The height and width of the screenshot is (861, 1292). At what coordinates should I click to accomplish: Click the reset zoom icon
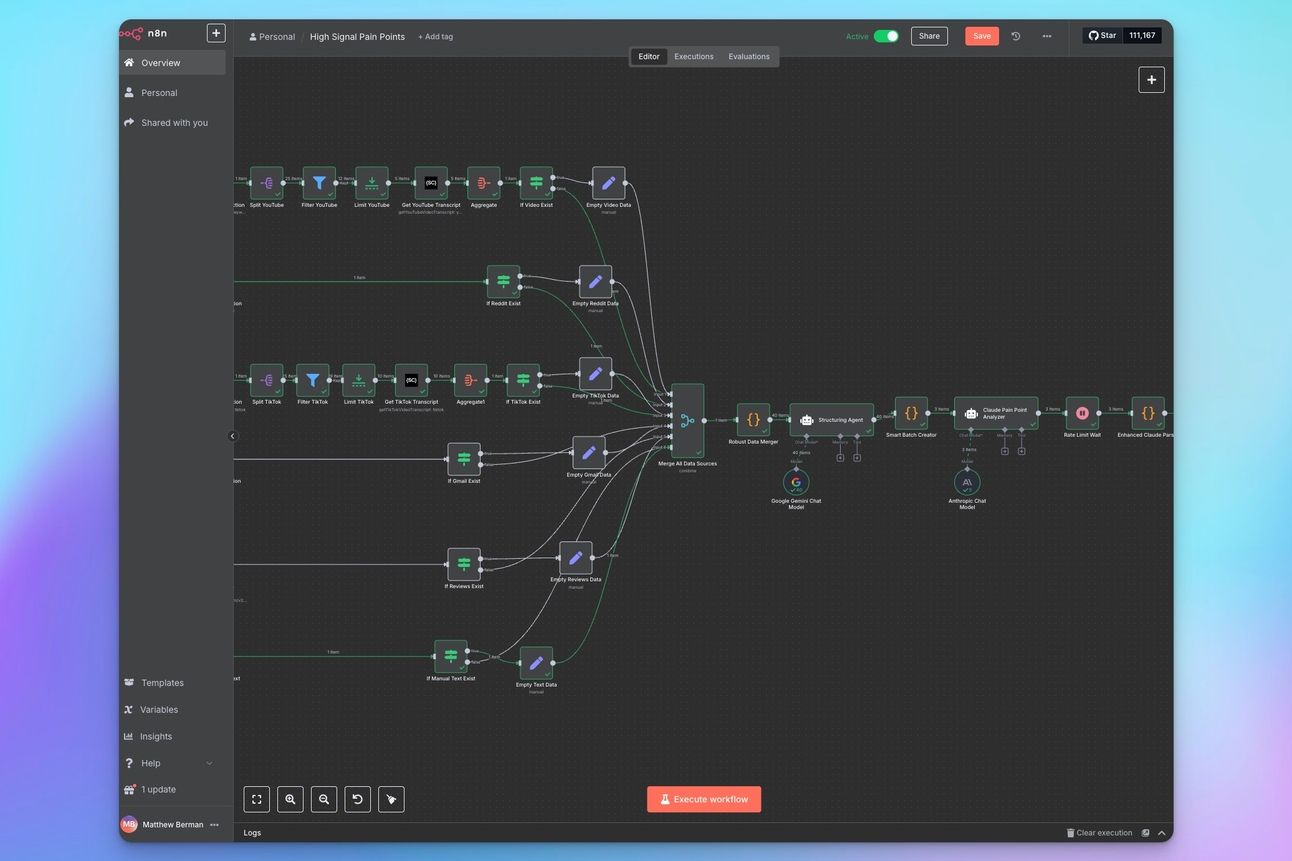point(358,799)
